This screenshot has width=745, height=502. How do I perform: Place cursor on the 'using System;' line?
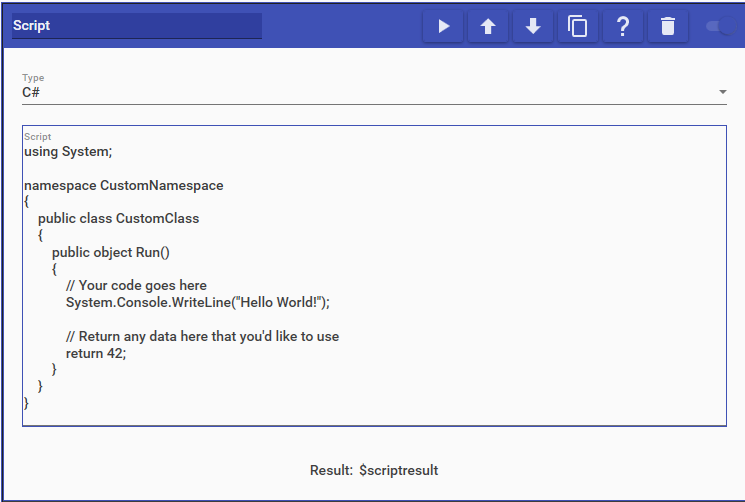tap(68, 152)
